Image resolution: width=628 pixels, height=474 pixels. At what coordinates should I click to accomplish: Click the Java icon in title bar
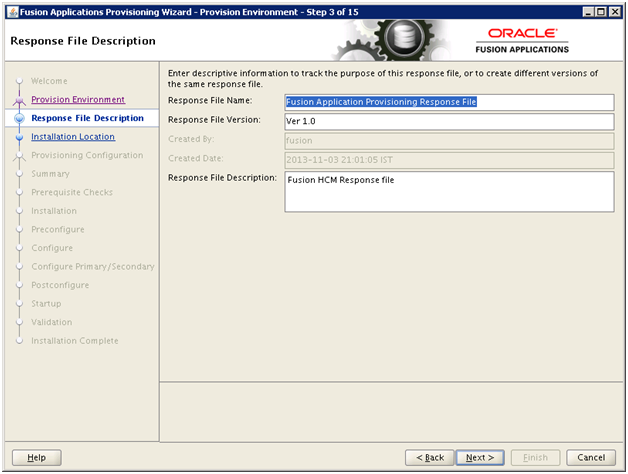point(13,12)
